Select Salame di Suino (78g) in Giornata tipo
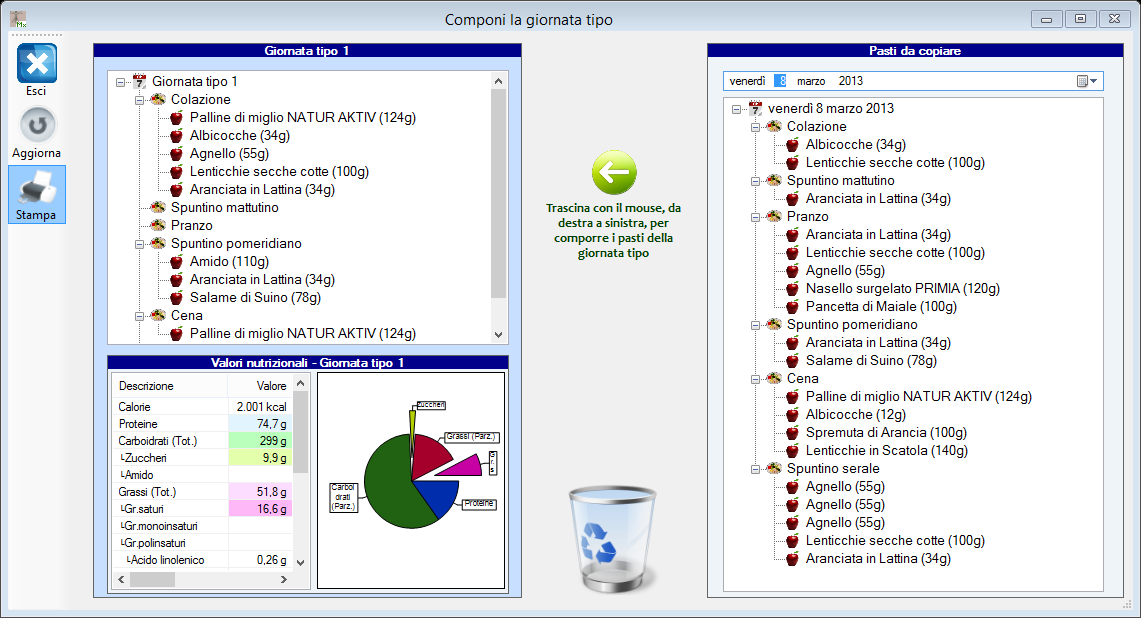 [254, 298]
